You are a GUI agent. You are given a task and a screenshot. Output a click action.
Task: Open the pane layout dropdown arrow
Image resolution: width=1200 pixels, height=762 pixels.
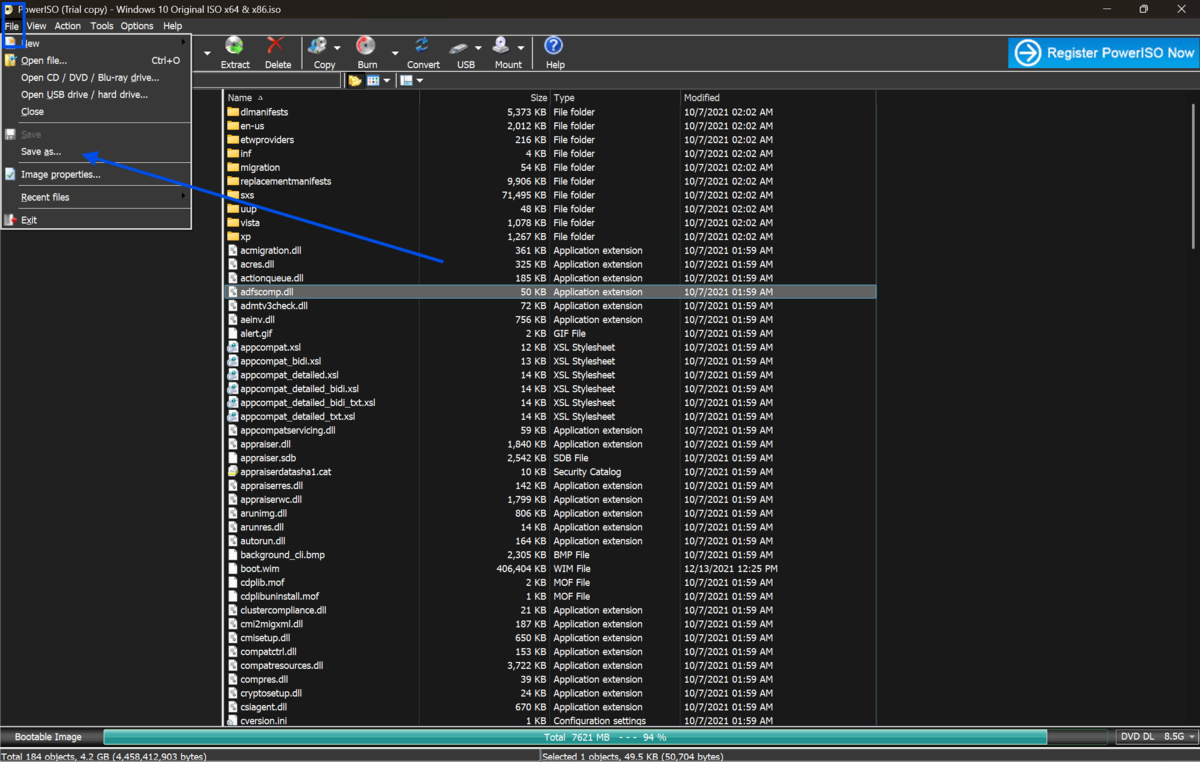[419, 81]
